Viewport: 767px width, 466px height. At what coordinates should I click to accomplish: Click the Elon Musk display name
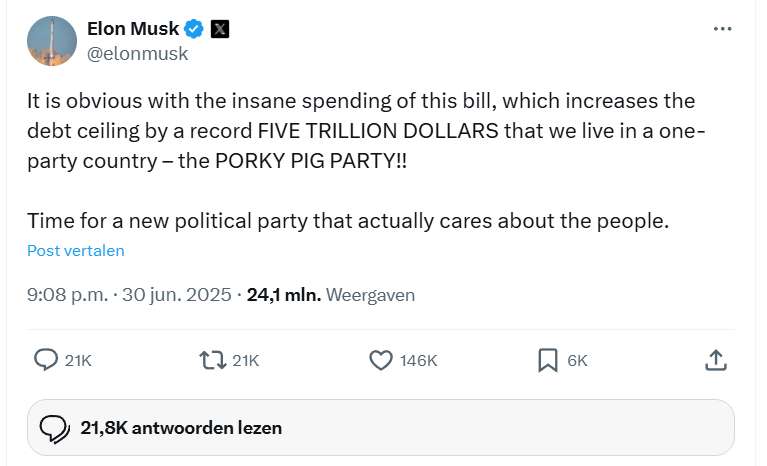(x=134, y=29)
